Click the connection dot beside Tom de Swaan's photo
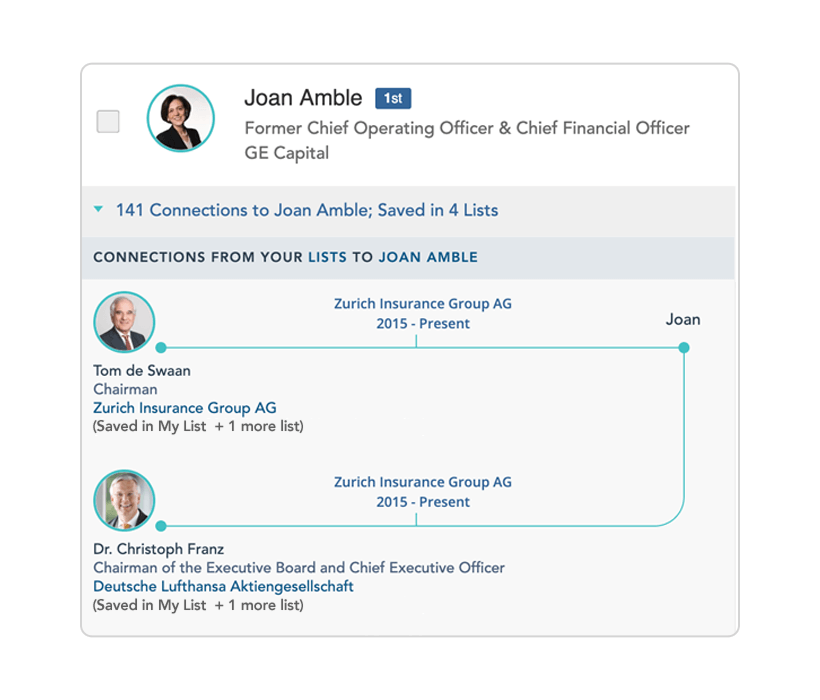Viewport: 820px width, 700px height. (x=160, y=346)
